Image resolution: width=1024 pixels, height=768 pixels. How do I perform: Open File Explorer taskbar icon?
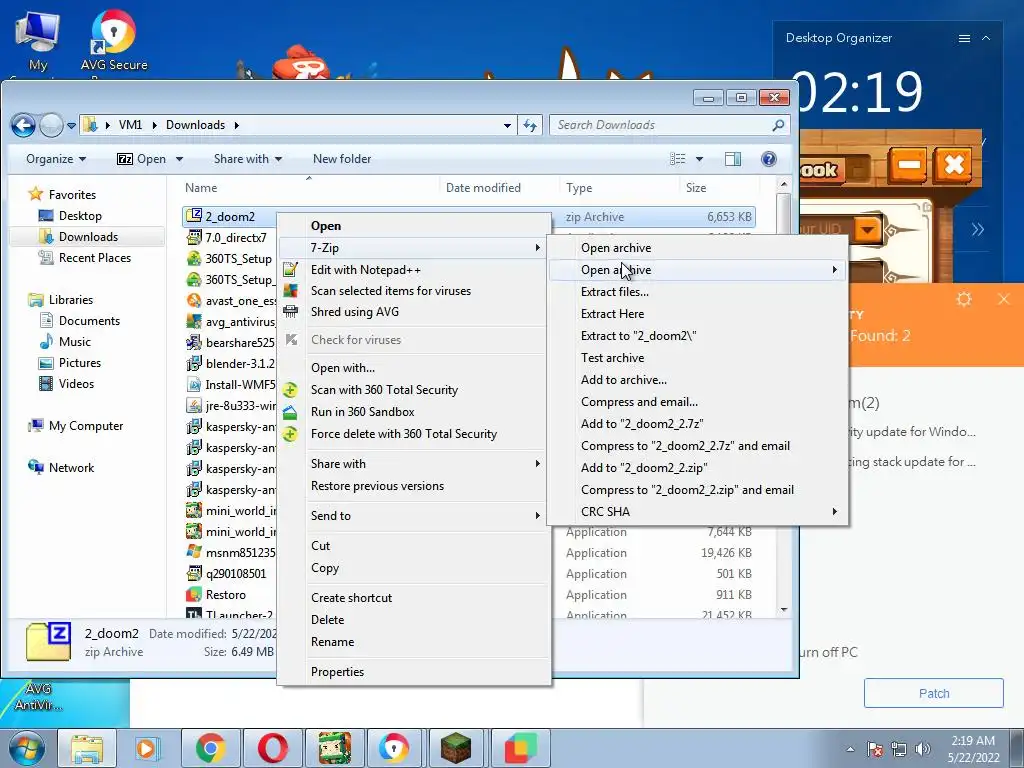point(87,748)
